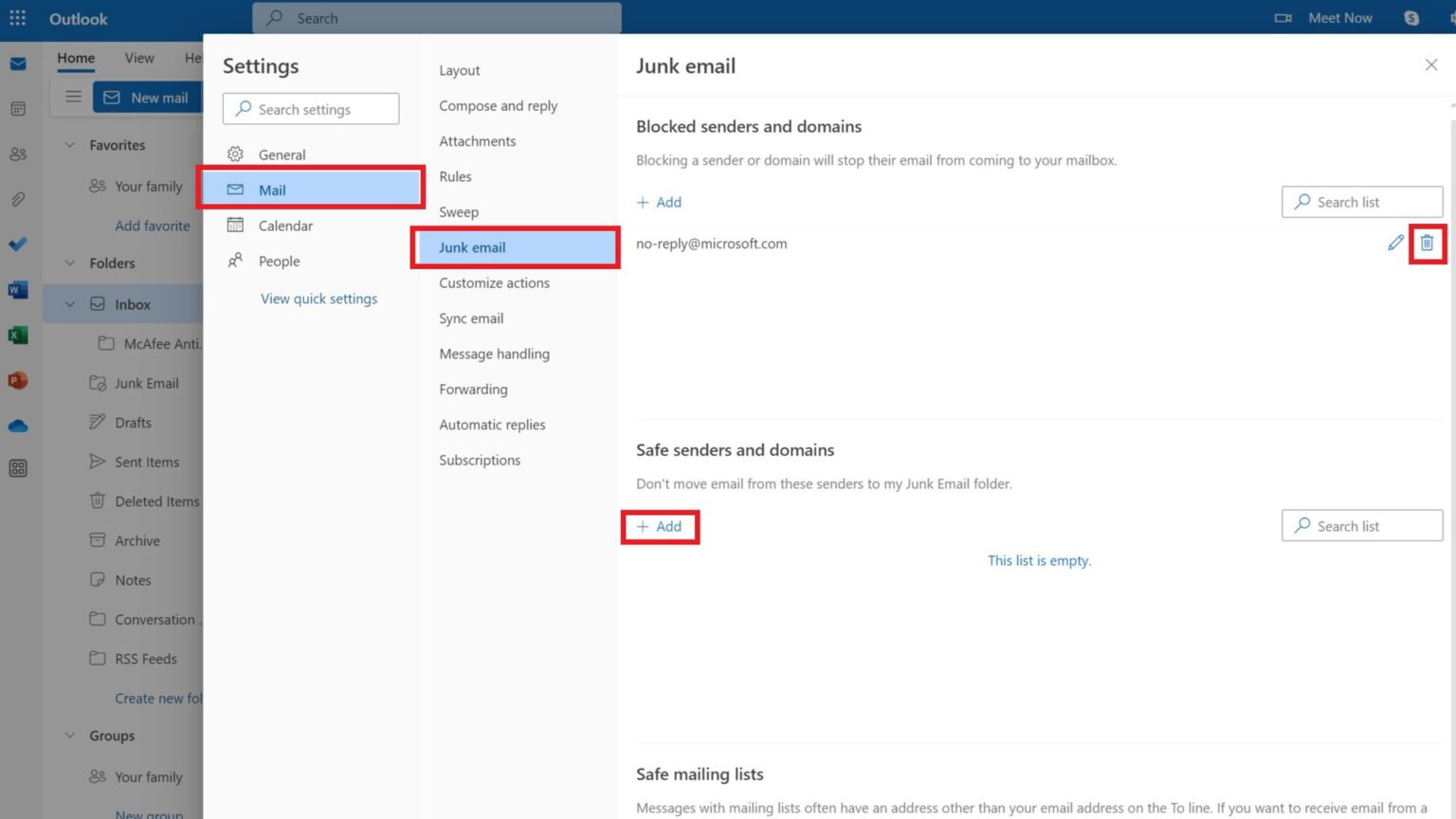This screenshot has width=1456, height=819.
Task: Collapse the Groups section
Action: pyautogui.click(x=69, y=736)
